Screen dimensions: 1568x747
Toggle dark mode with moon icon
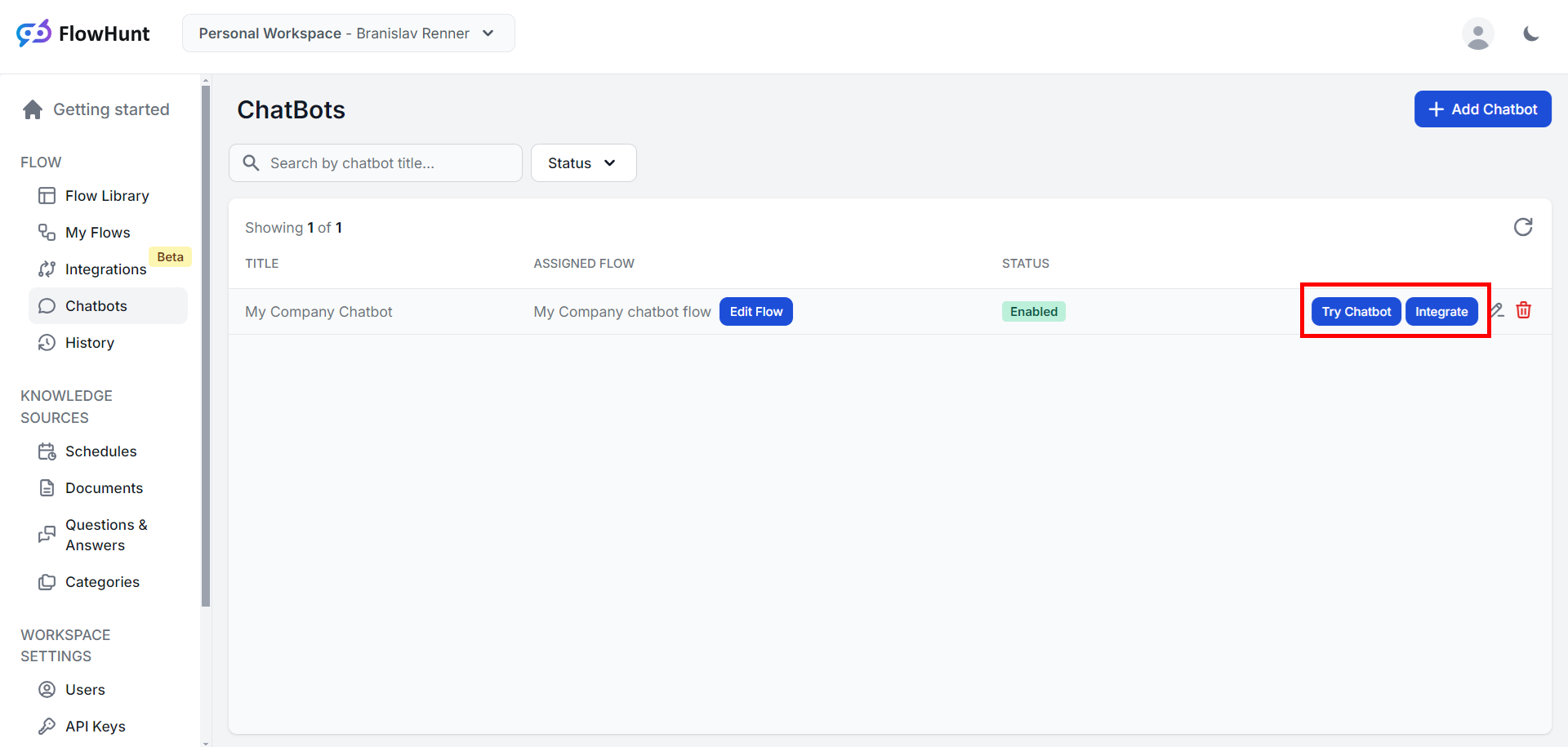(x=1530, y=33)
